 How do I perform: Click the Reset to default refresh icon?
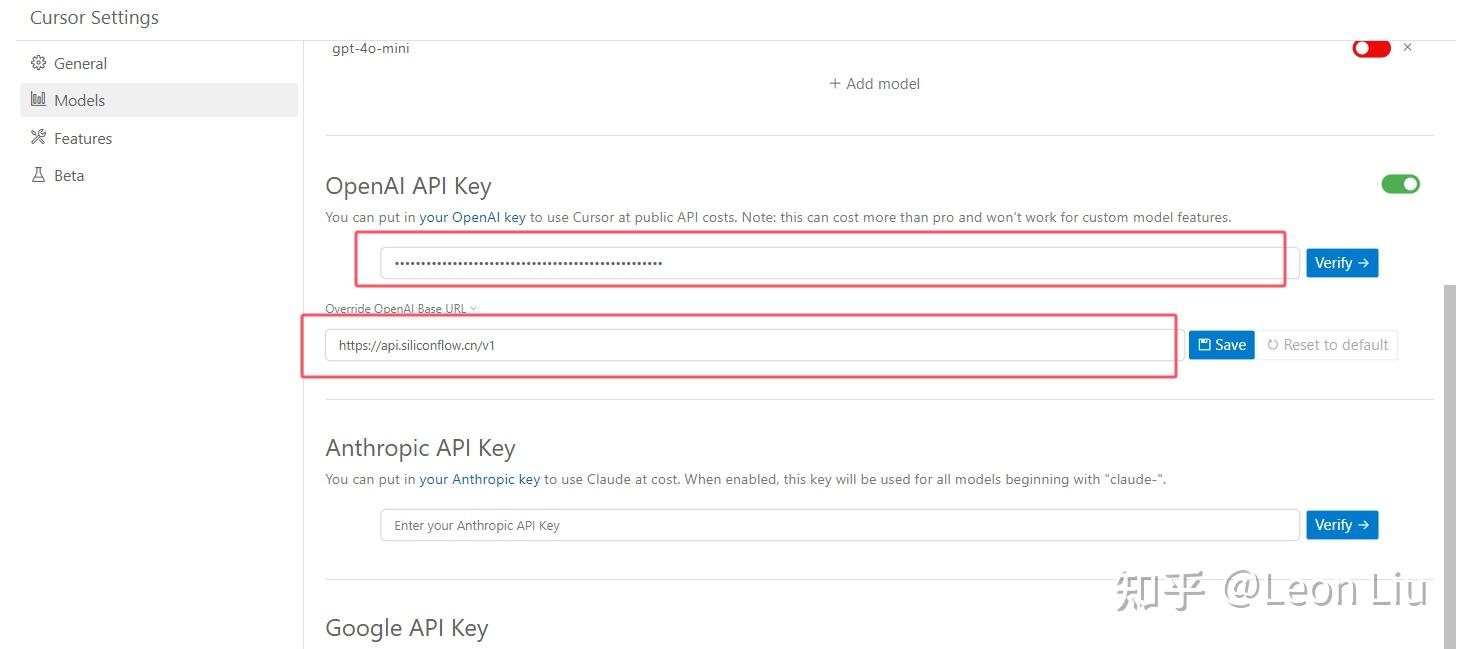coord(1273,345)
